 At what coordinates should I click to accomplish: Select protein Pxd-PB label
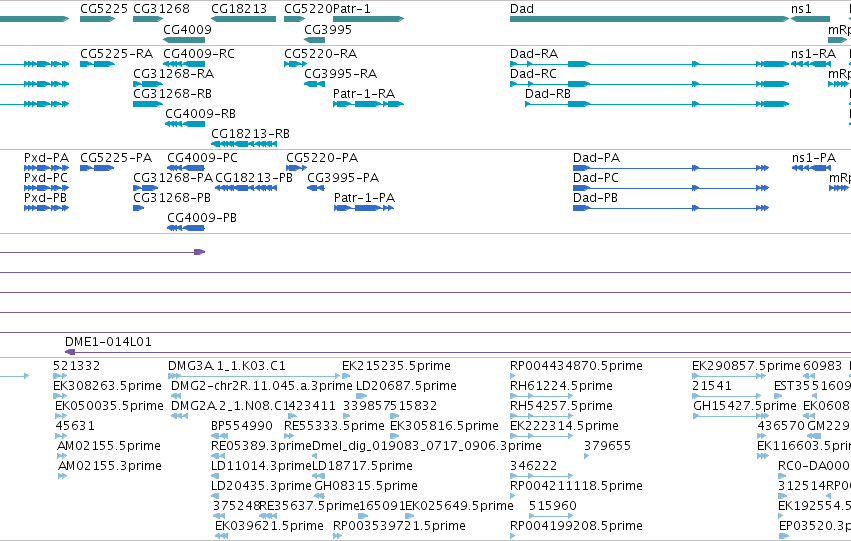click(x=45, y=198)
